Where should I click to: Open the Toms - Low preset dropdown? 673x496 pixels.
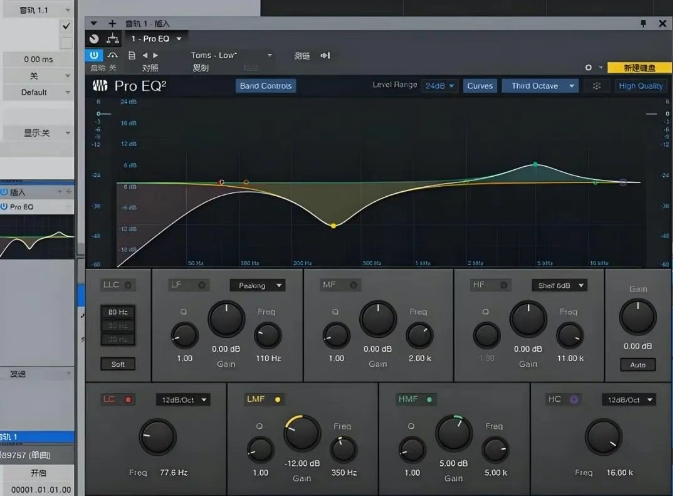[x=231, y=55]
